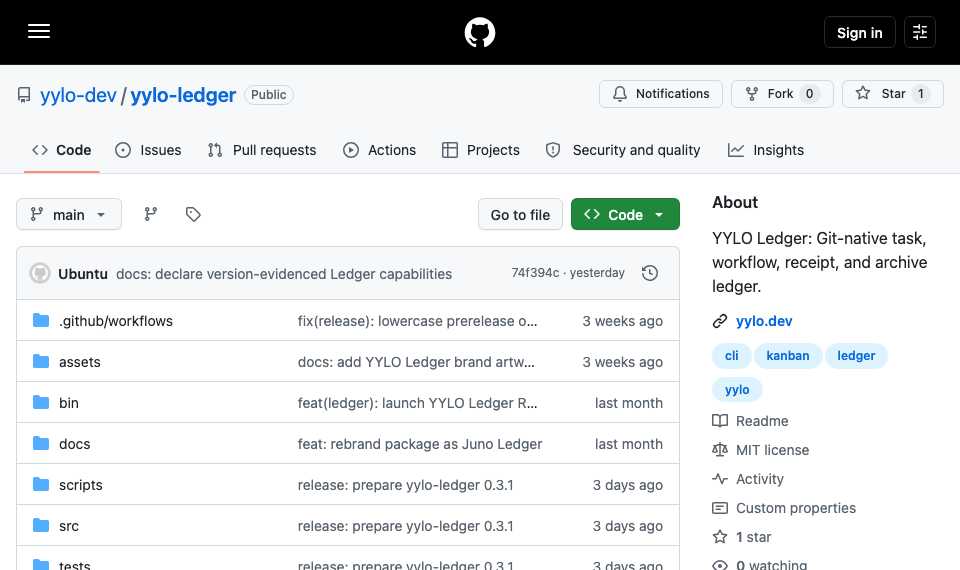
Task: Star the yylo-ledger repository
Action: tap(893, 94)
